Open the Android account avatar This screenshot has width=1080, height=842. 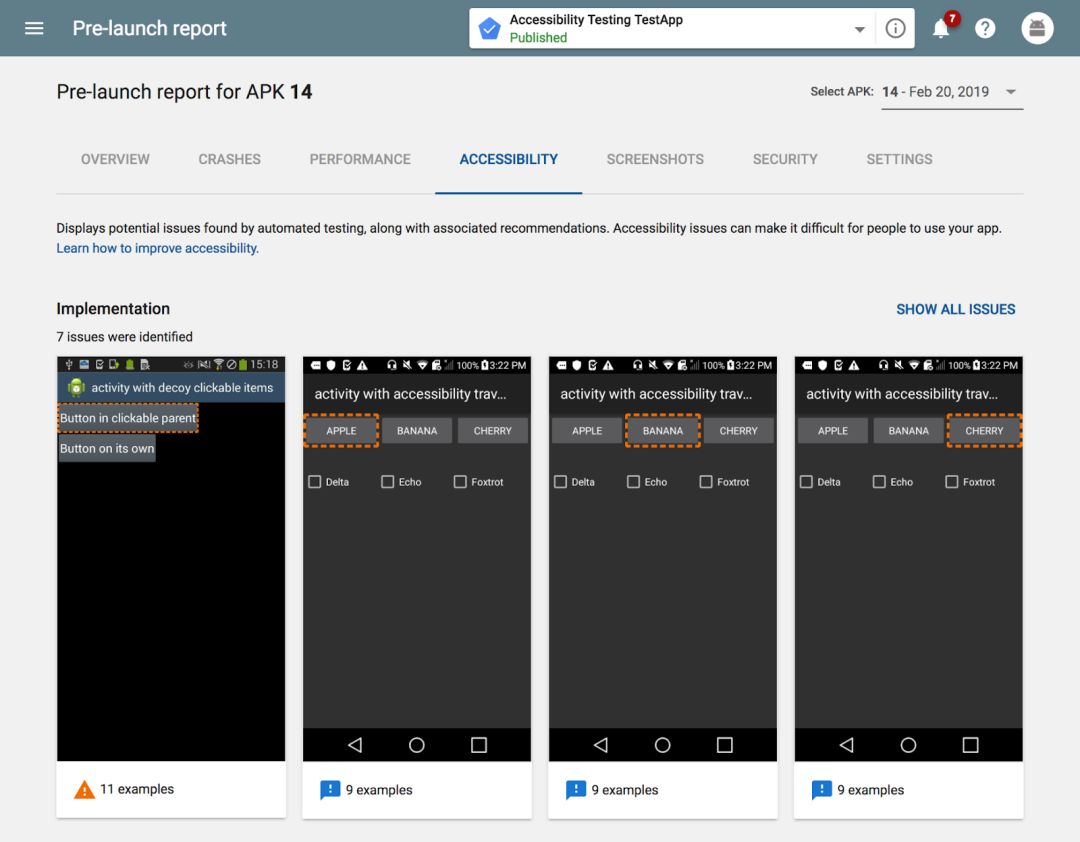pyautogui.click(x=1037, y=29)
